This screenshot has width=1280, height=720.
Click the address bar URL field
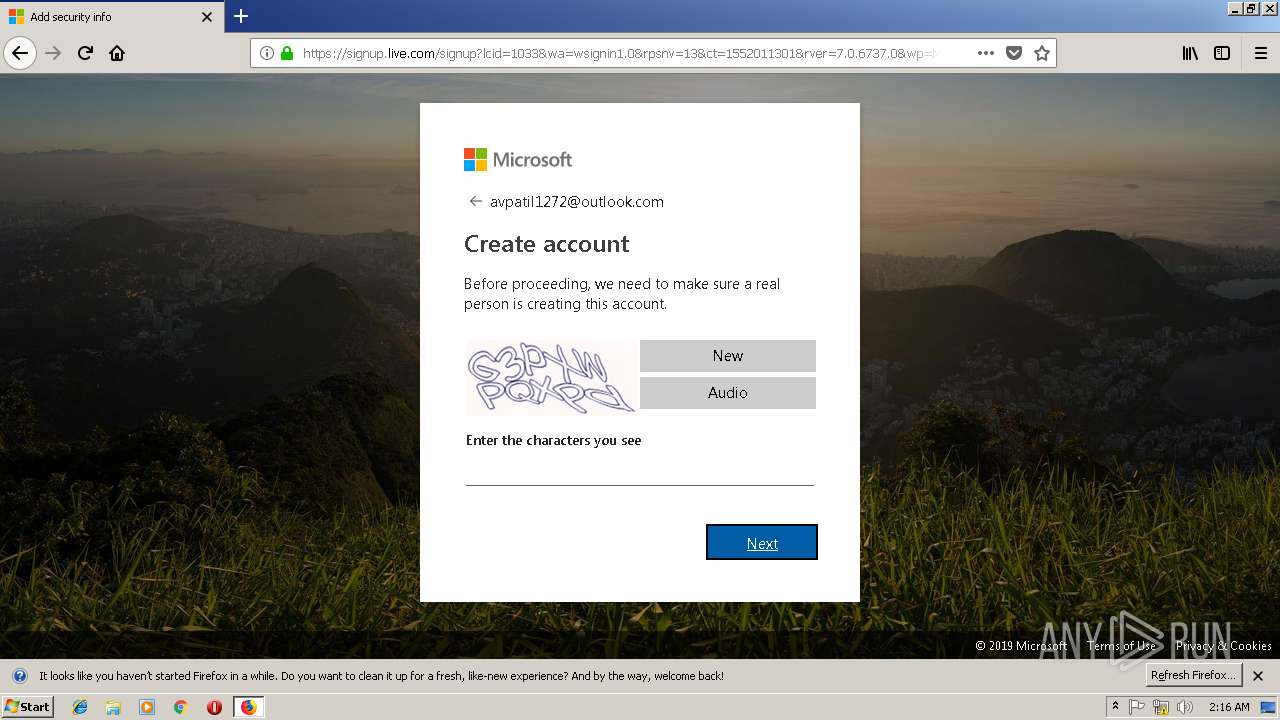618,53
